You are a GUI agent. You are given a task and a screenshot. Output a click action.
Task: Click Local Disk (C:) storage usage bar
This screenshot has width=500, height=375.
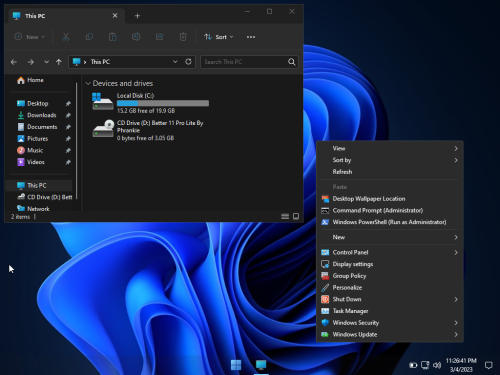(x=163, y=103)
